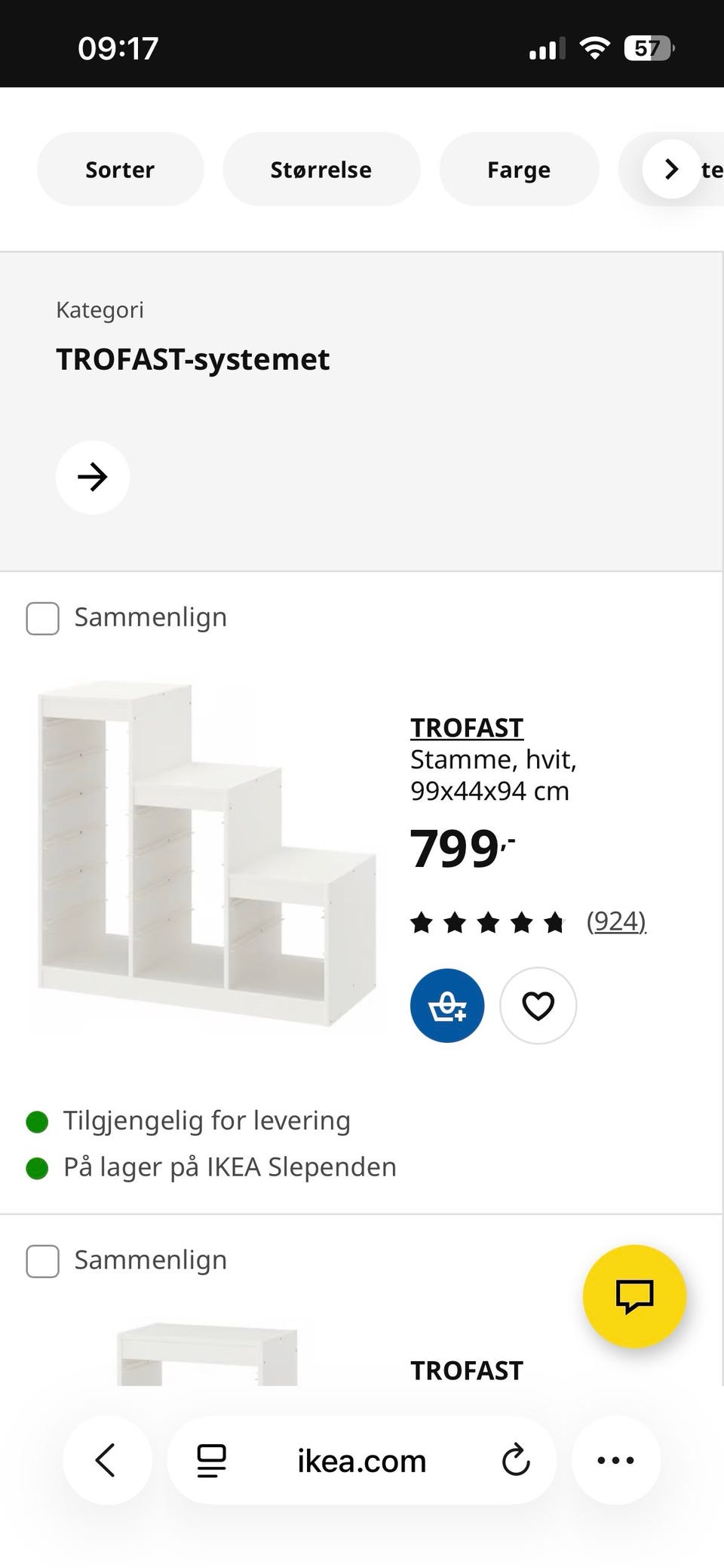Tick Sammenlign for the first TROFAST product
The height and width of the screenshot is (1568, 724).
[42, 618]
